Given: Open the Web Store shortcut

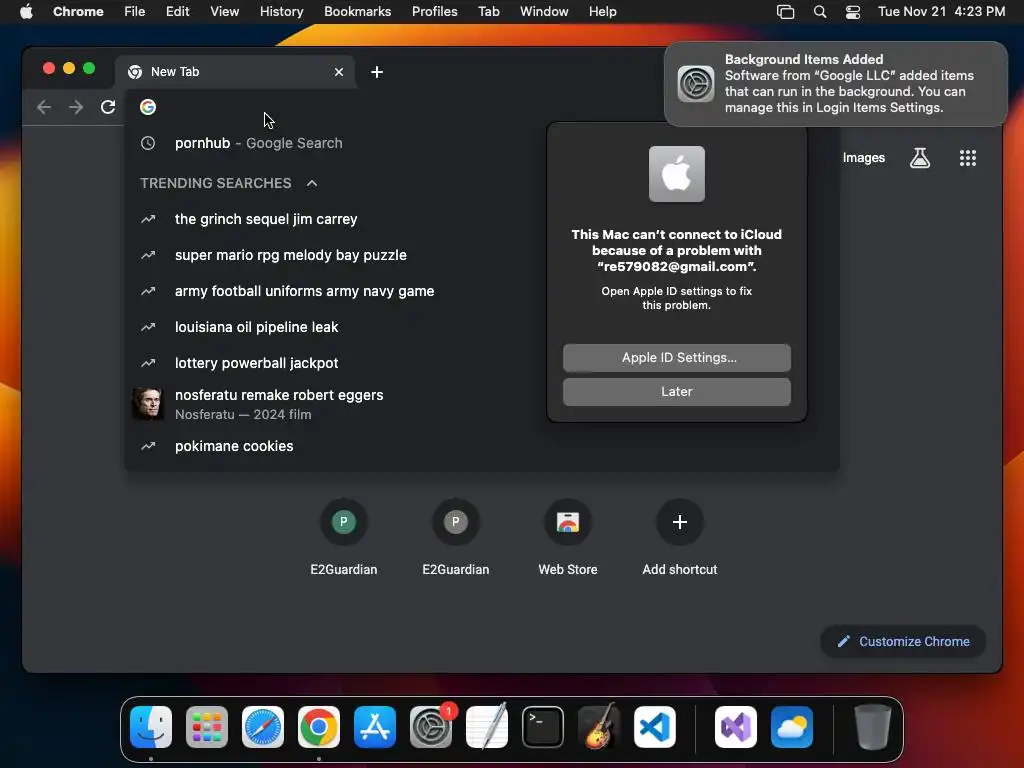Looking at the screenshot, I should click(x=568, y=522).
